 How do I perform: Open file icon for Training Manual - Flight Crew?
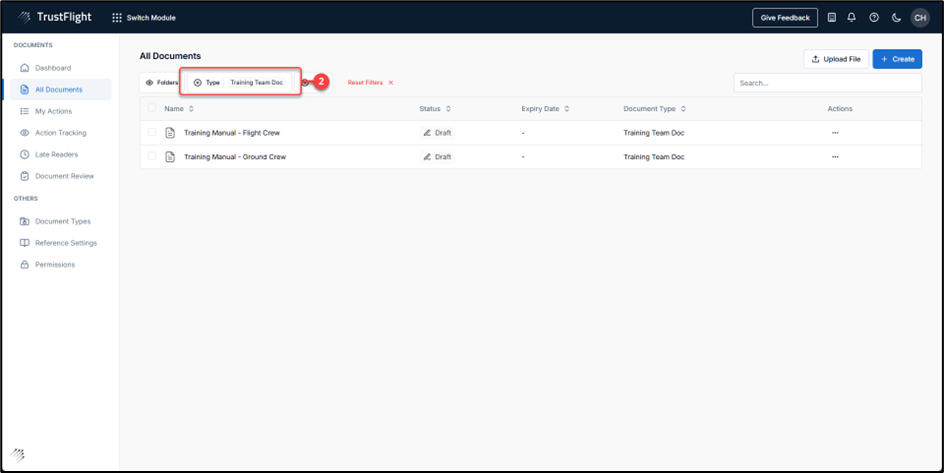click(170, 132)
